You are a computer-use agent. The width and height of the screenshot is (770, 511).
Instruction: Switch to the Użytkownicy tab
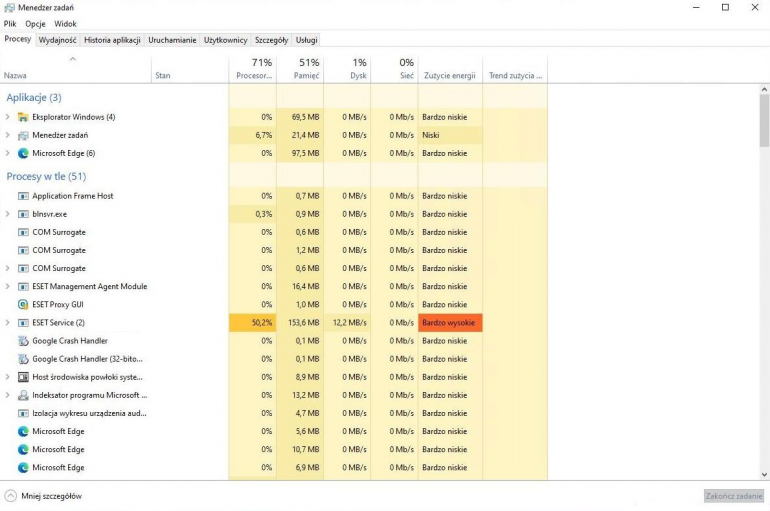point(225,40)
